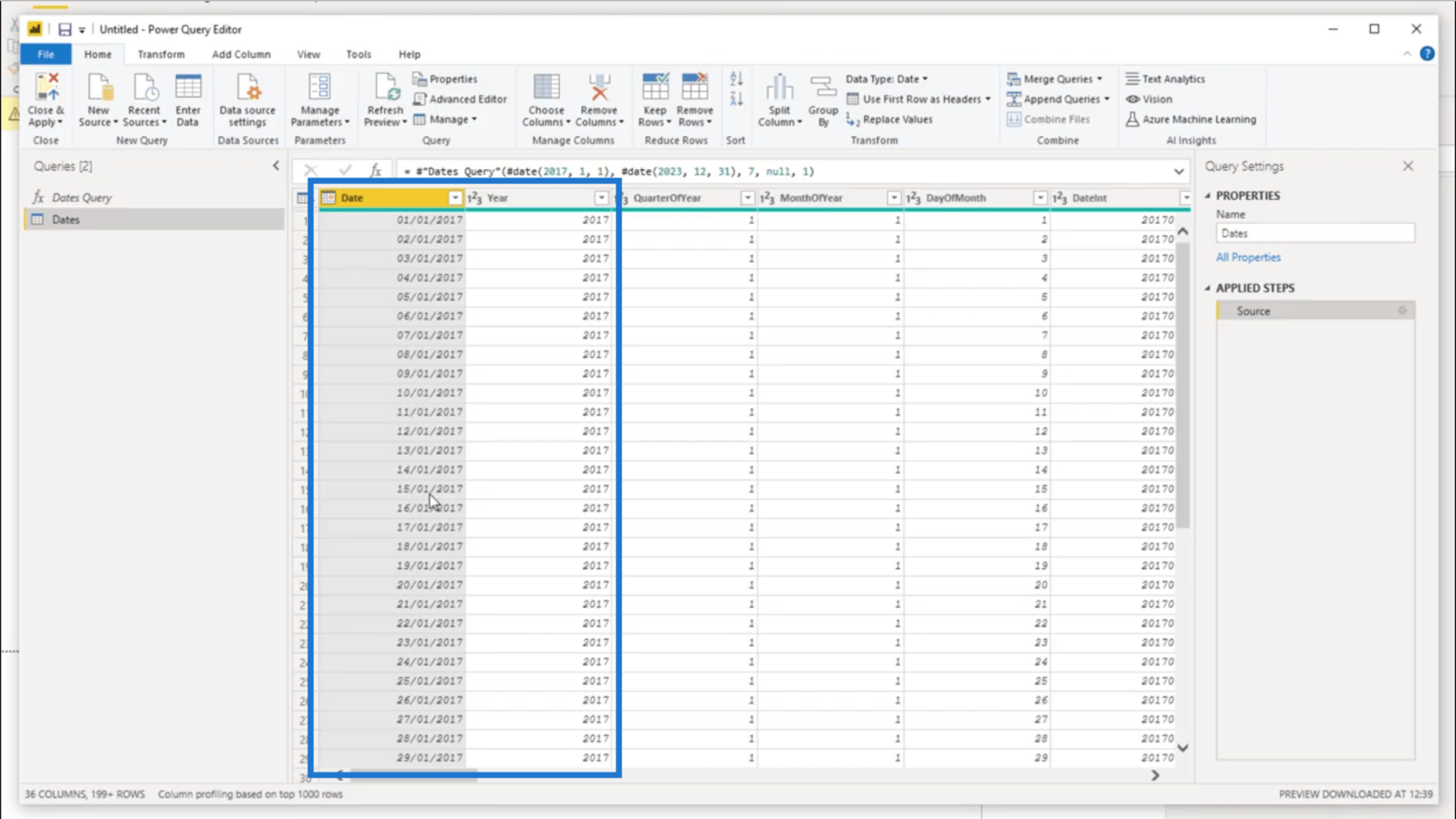Viewport: 1456px width, 819px height.
Task: Click the vertical scrollbar up arrow
Action: coord(1182,231)
